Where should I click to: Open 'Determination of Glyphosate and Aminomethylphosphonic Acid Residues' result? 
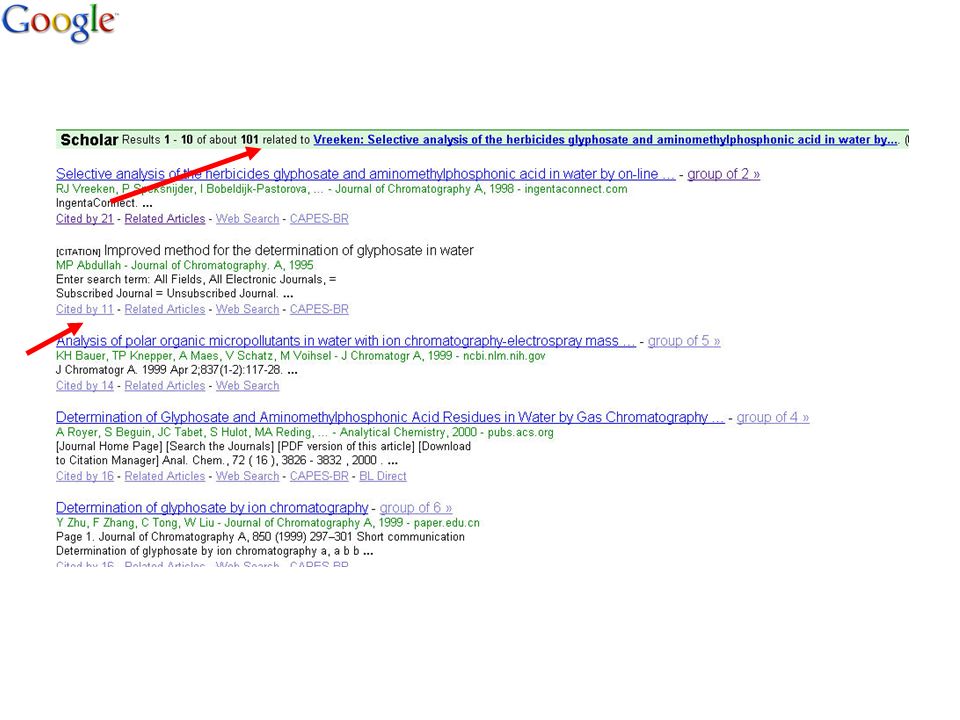tap(390, 418)
